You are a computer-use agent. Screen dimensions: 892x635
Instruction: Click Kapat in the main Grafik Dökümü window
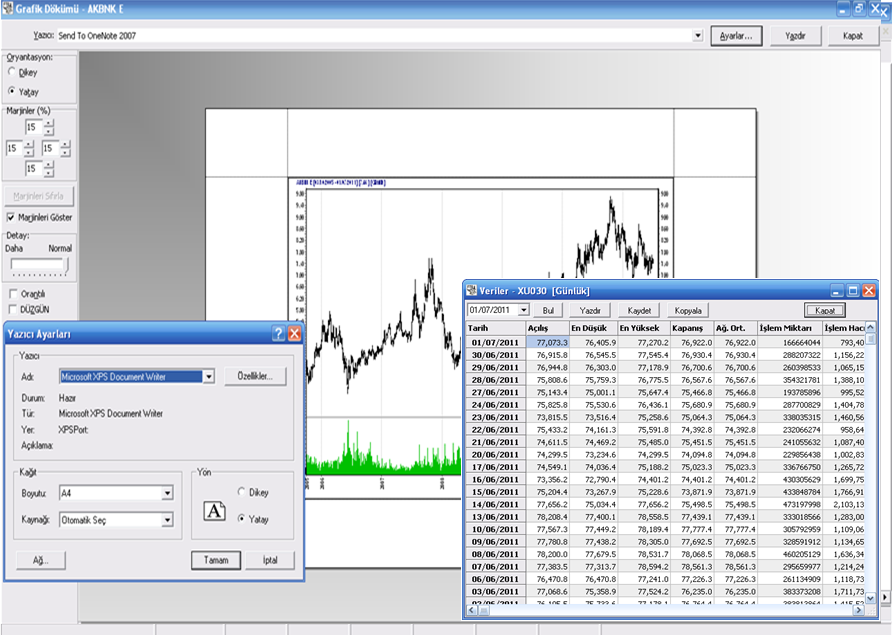pyautogui.click(x=853, y=36)
